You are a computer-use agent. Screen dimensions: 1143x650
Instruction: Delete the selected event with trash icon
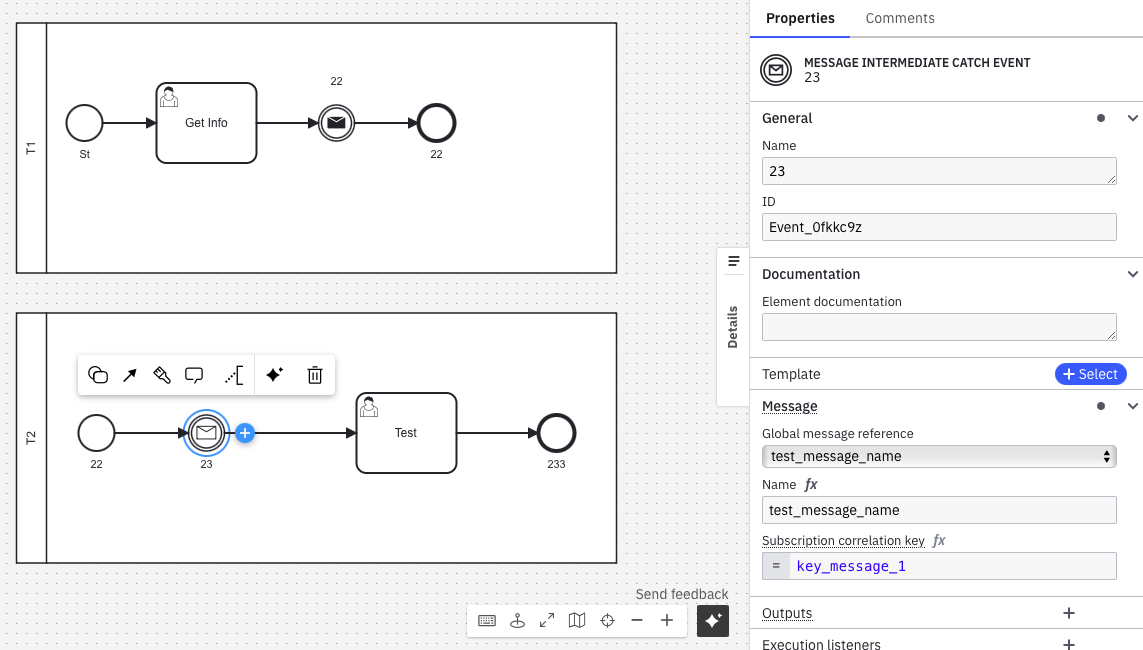click(315, 375)
